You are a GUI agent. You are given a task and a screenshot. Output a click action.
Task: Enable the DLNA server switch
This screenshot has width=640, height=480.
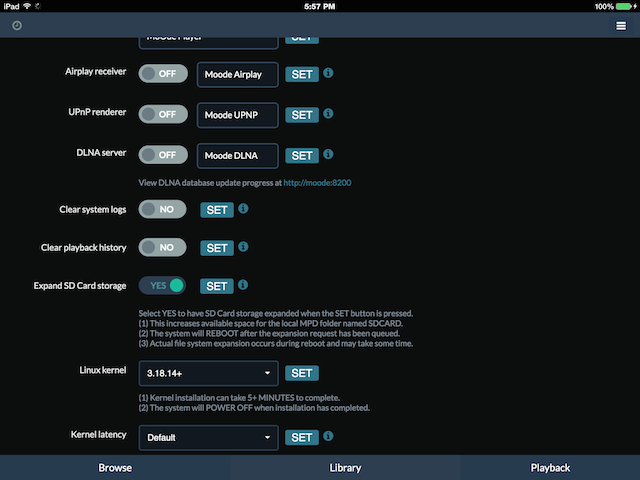click(x=163, y=155)
